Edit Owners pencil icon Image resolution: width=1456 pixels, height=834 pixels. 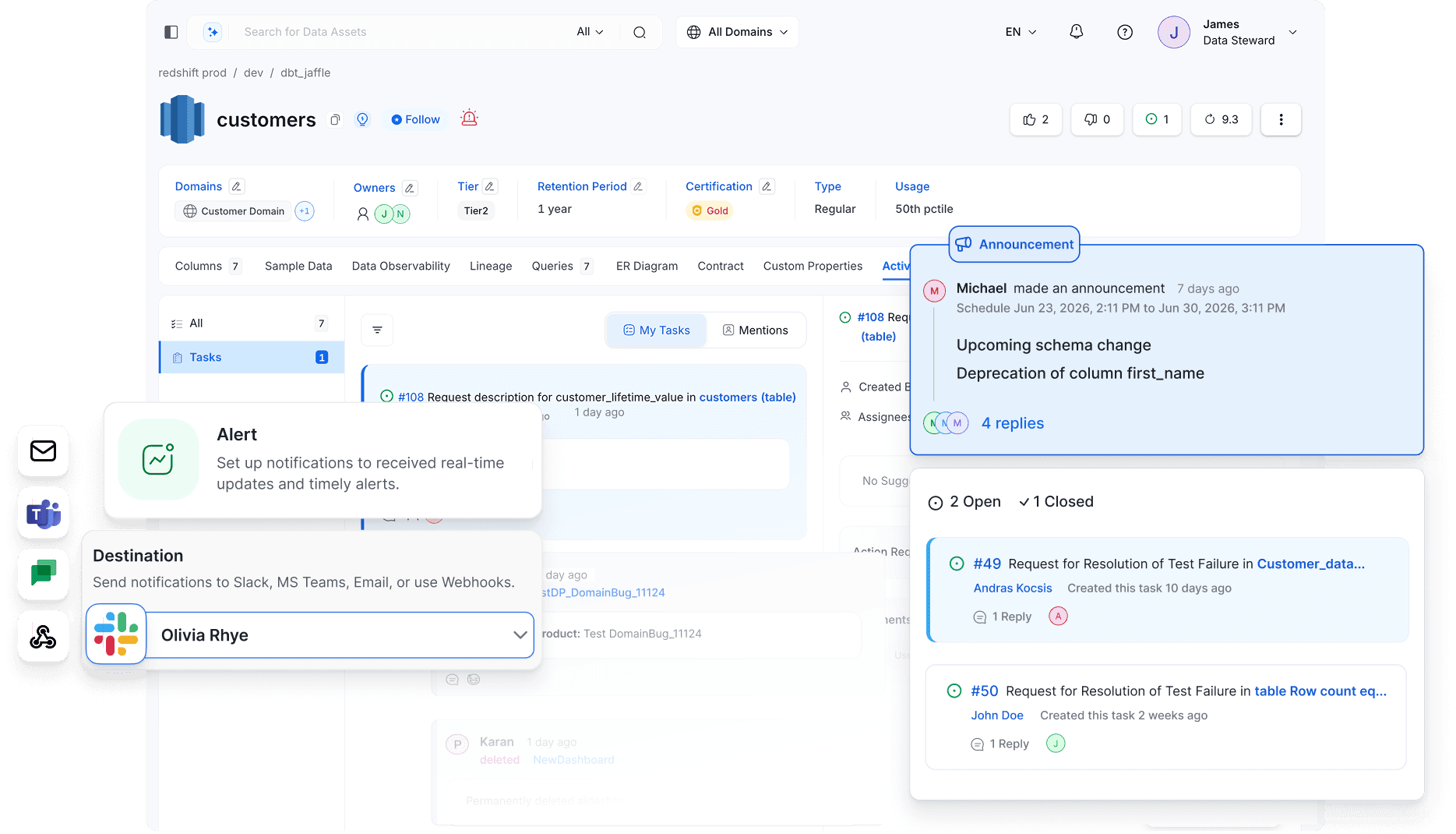point(410,188)
